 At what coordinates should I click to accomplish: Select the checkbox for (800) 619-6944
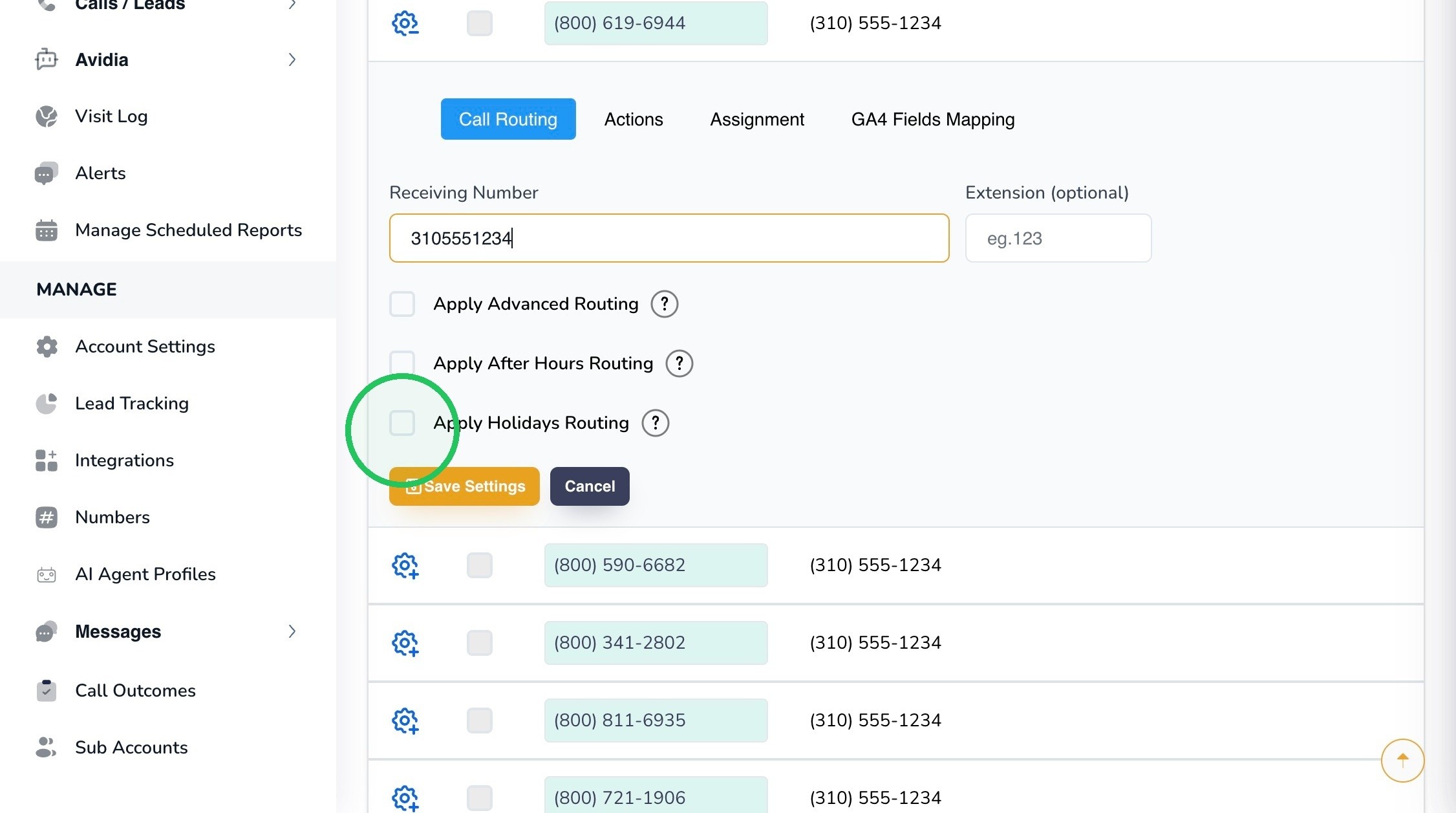pos(480,23)
